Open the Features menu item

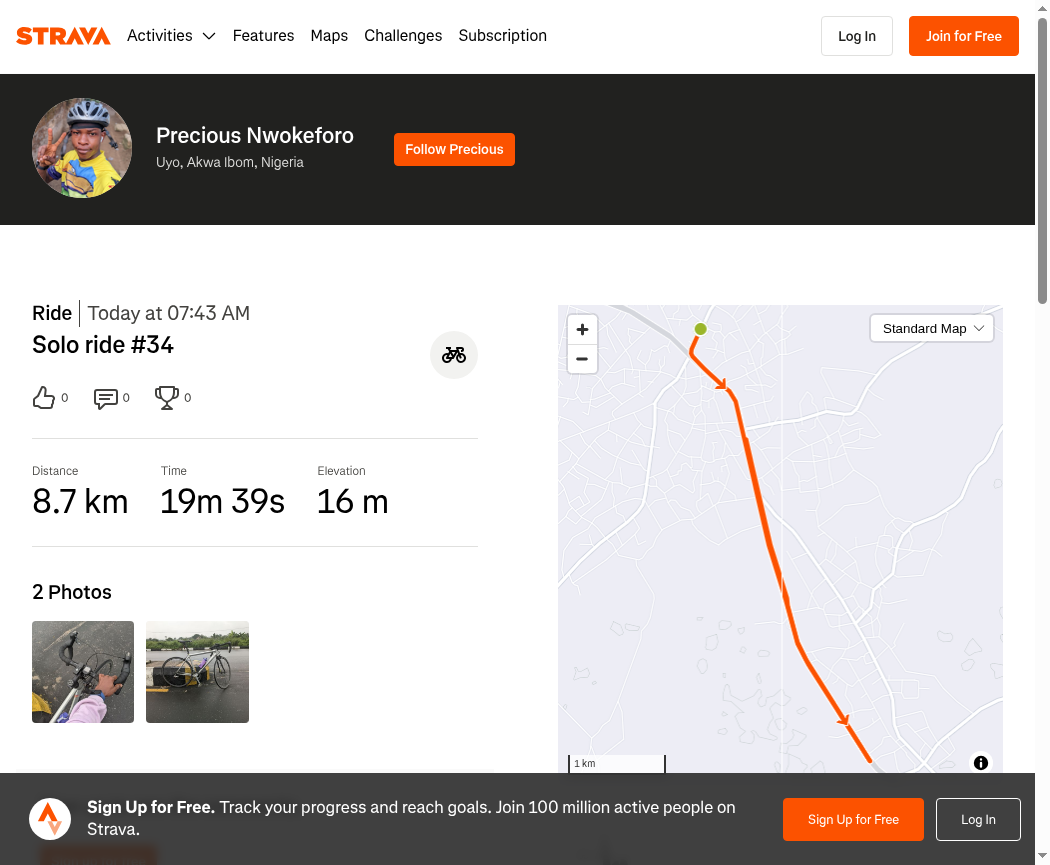[x=263, y=35]
